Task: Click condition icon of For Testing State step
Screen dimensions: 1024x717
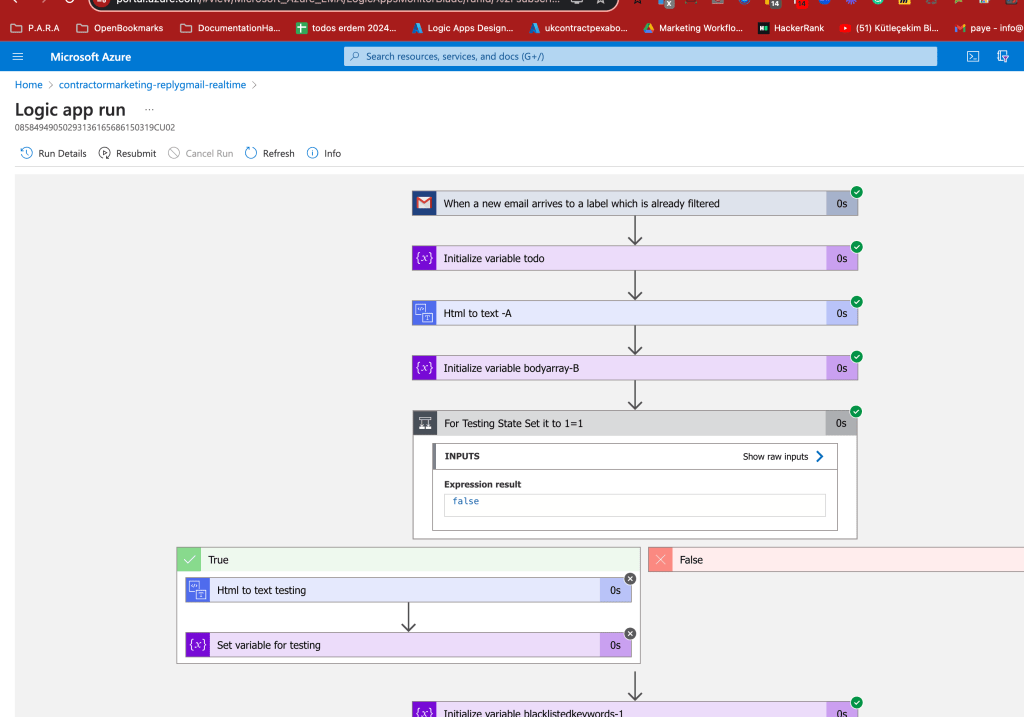Action: click(425, 423)
